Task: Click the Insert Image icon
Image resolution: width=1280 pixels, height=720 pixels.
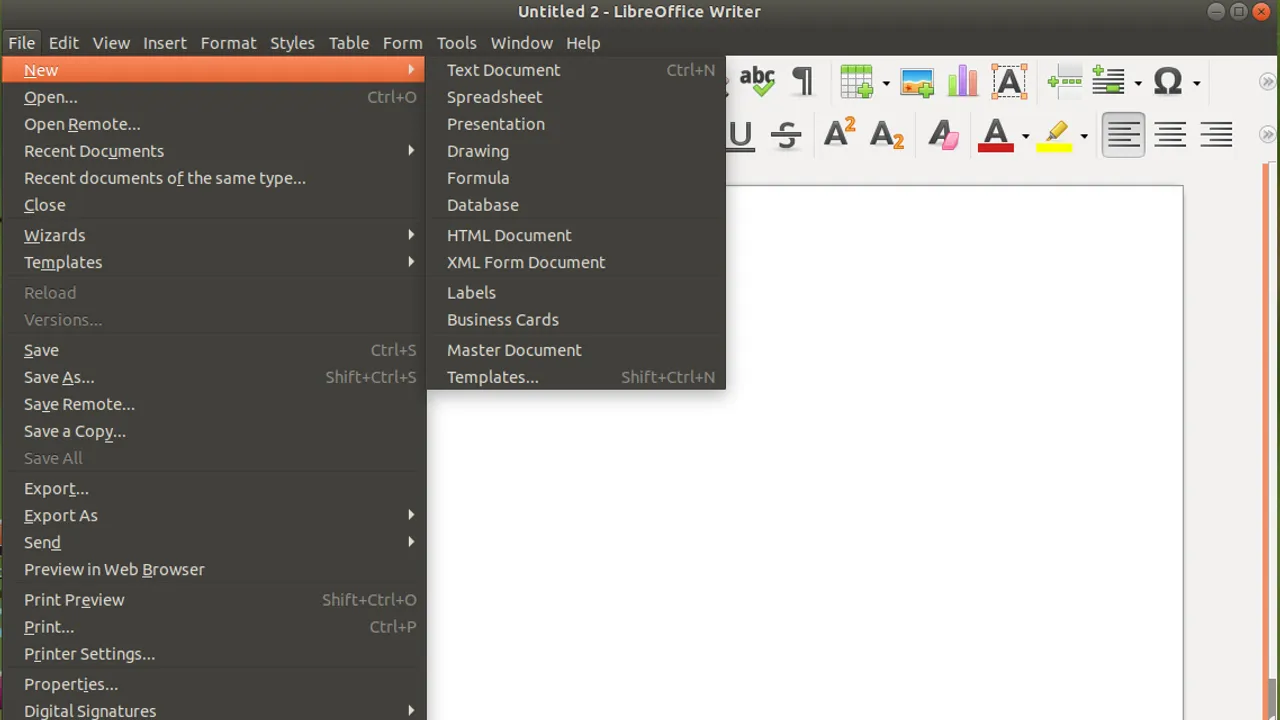Action: tap(916, 82)
